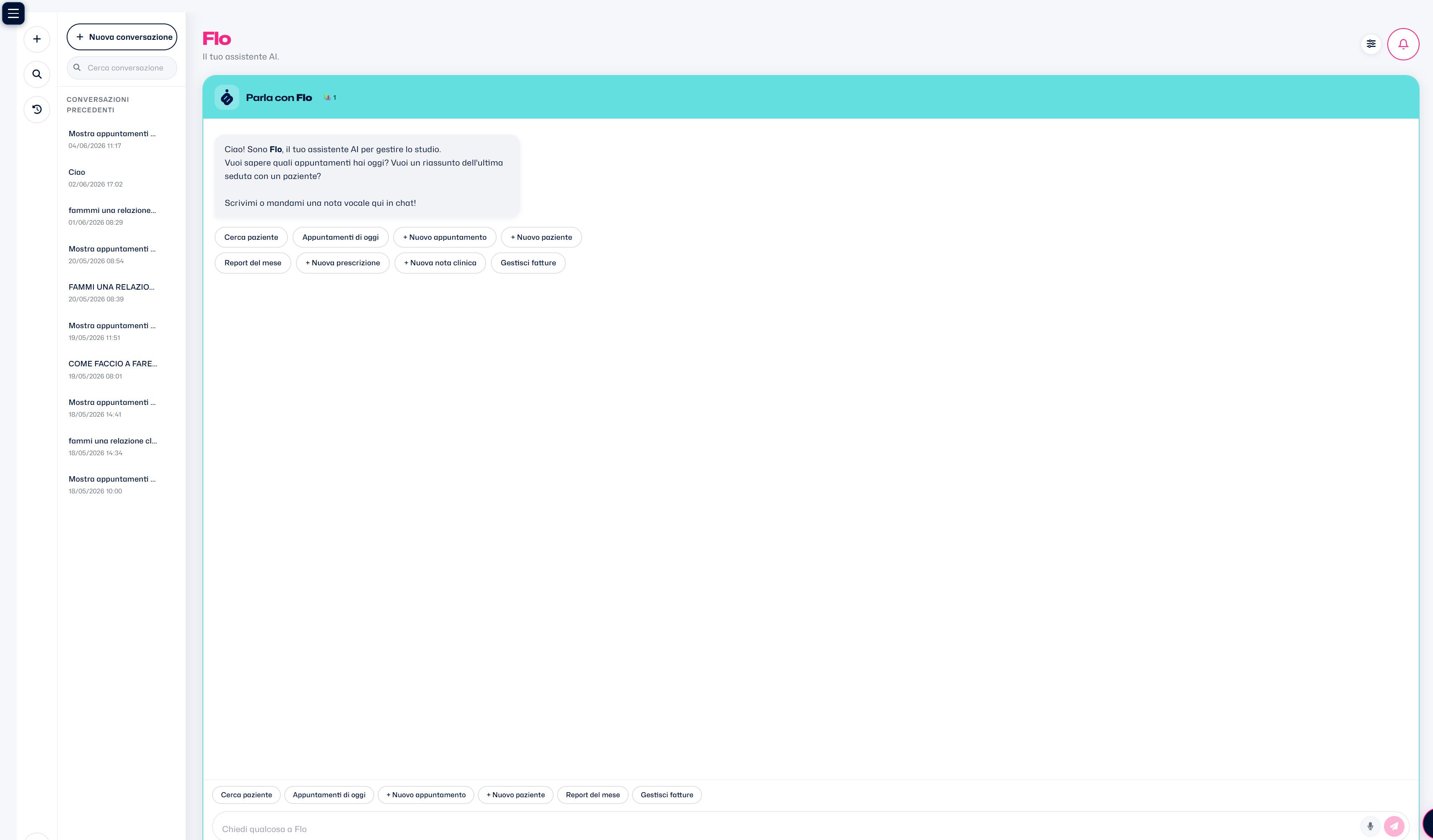1433x840 pixels.
Task: Click Report del mese shortcut above input box
Action: click(593, 794)
